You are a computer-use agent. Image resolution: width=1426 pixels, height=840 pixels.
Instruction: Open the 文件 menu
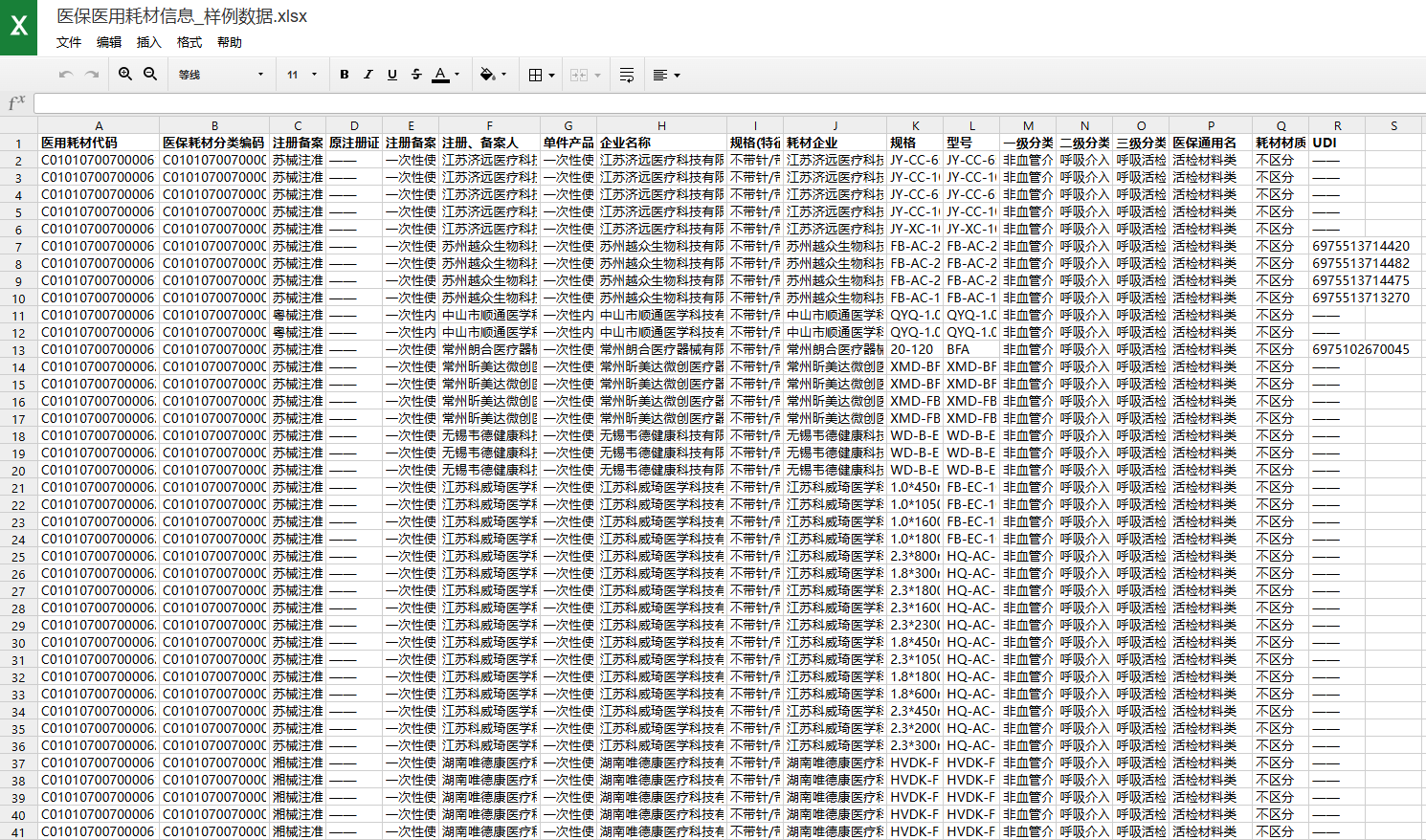[x=69, y=42]
